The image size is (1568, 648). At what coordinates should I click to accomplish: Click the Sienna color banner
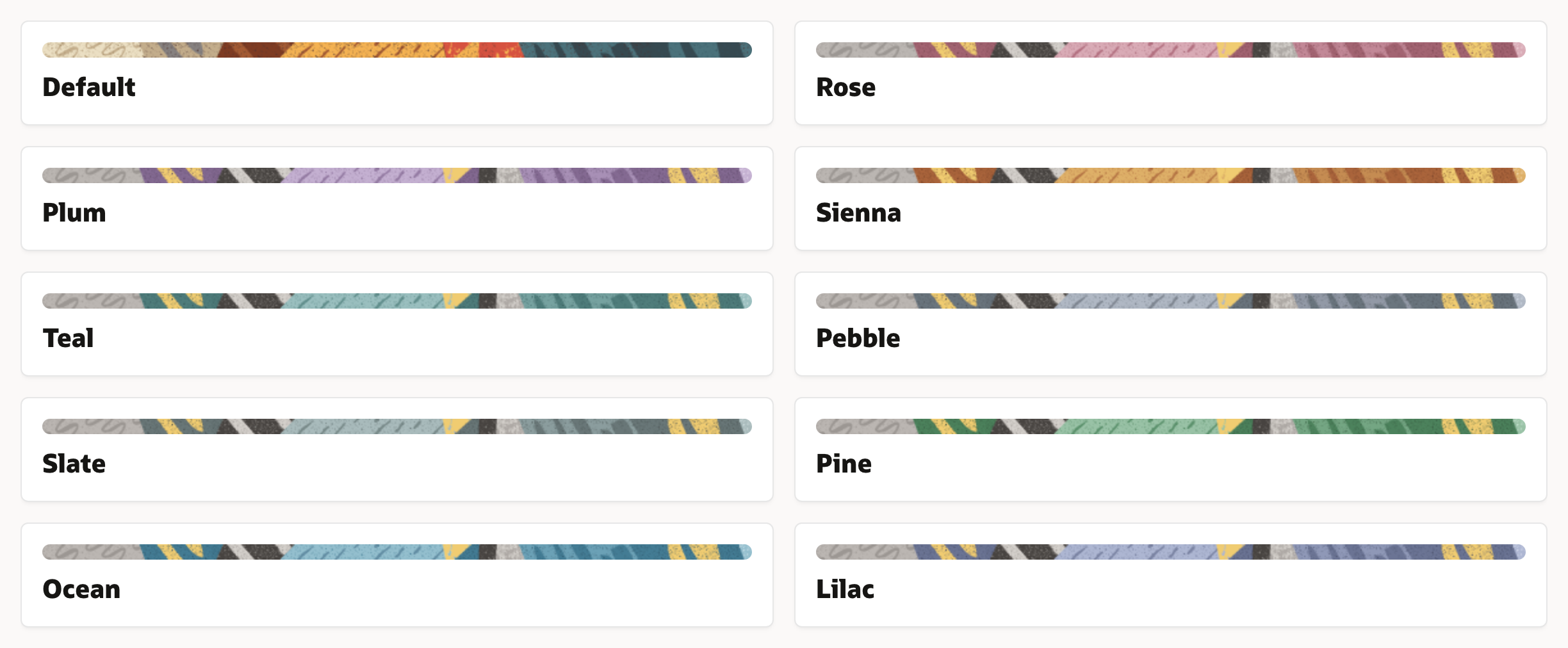[1170, 175]
